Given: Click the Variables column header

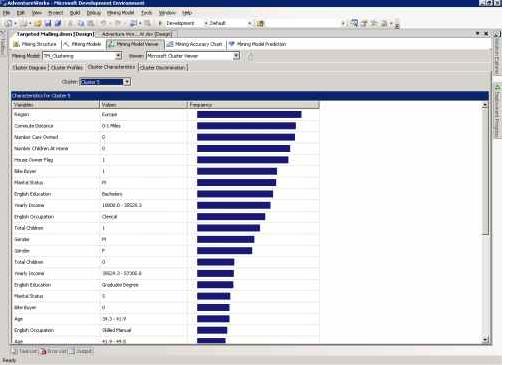Looking at the screenshot, I should tap(55, 105).
